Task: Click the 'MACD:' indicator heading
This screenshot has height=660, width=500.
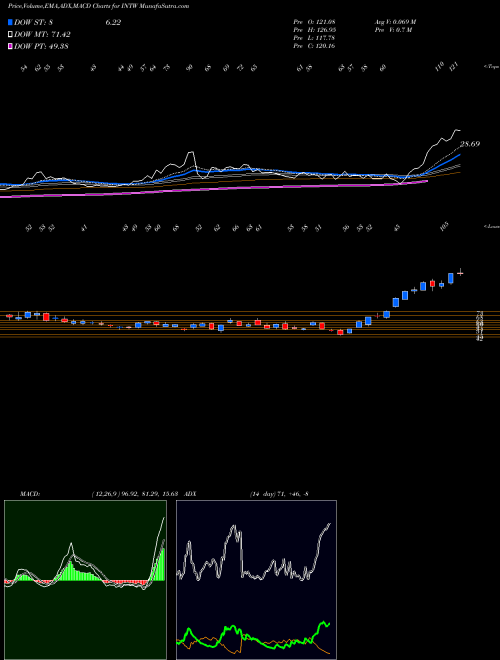Action: 30,494
